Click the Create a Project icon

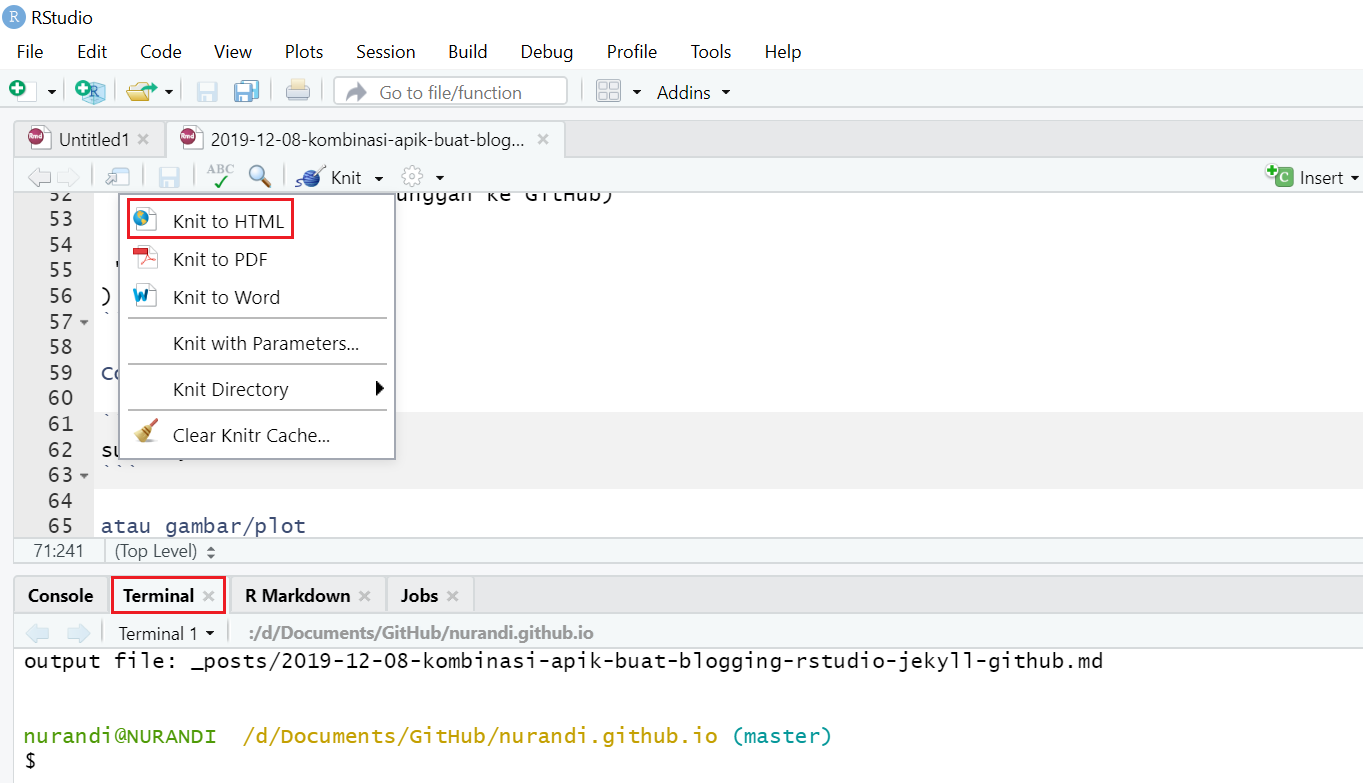point(90,91)
